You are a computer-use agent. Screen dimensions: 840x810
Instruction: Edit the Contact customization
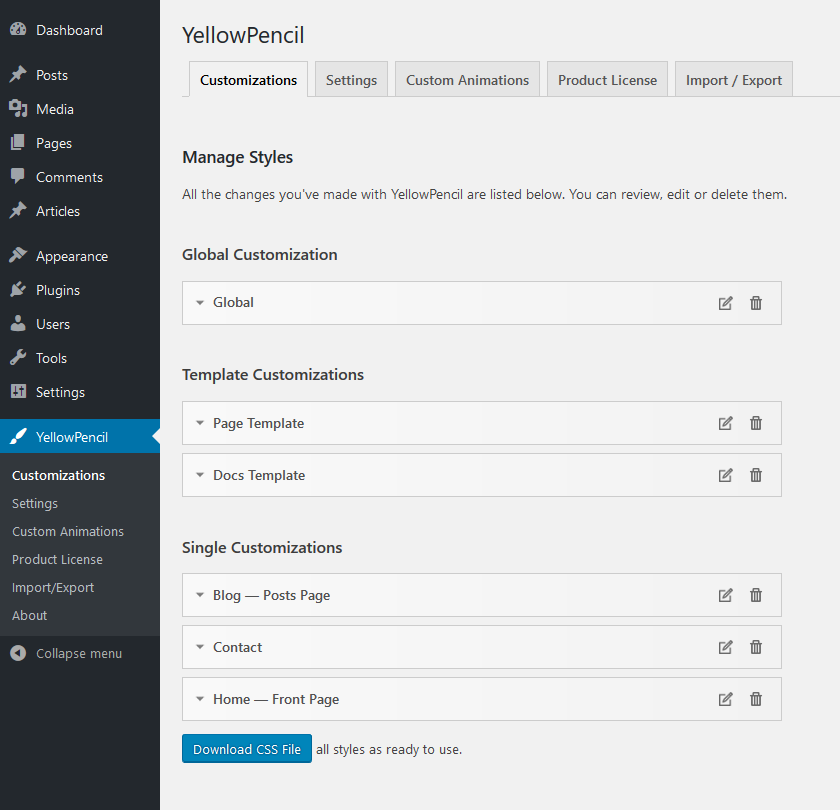[725, 647]
